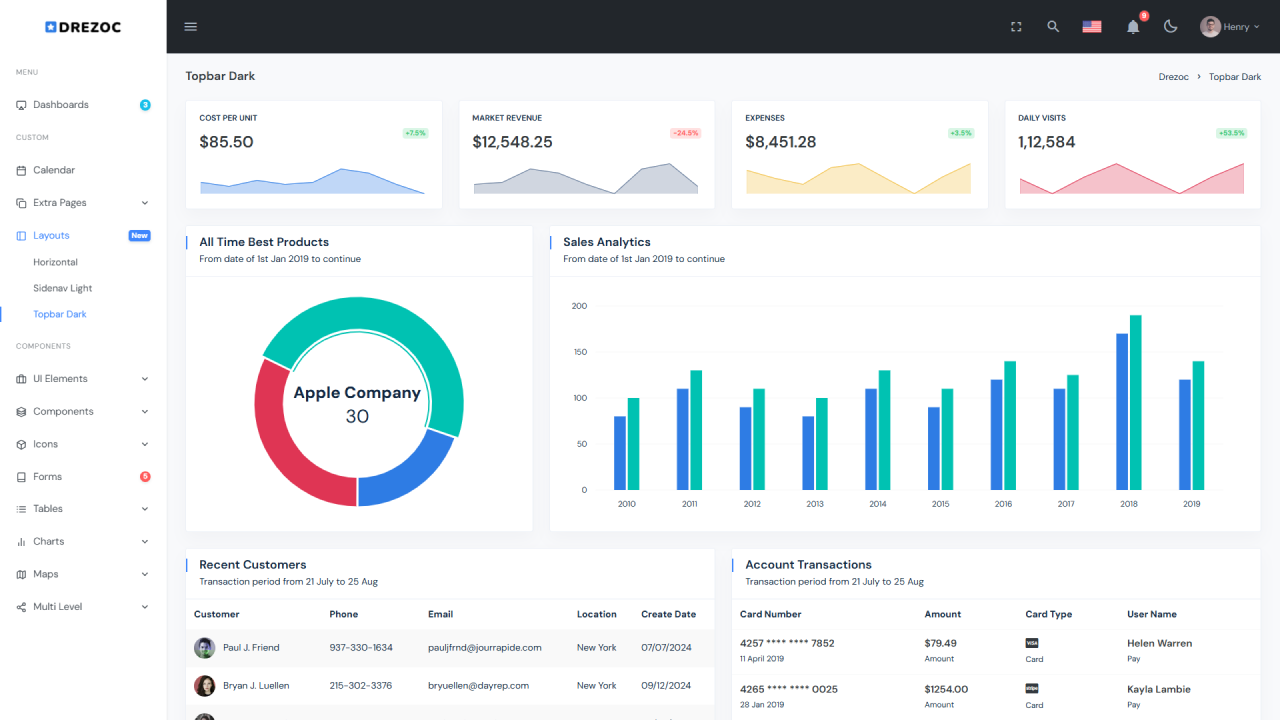The image size is (1280, 720).
Task: Toggle dark mode with moon icon
Action: [1170, 27]
